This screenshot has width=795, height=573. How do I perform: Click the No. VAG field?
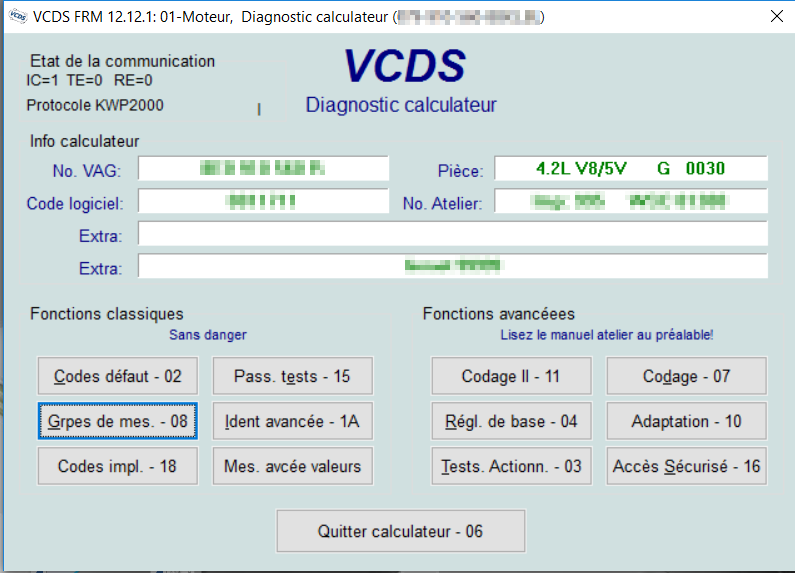click(264, 168)
